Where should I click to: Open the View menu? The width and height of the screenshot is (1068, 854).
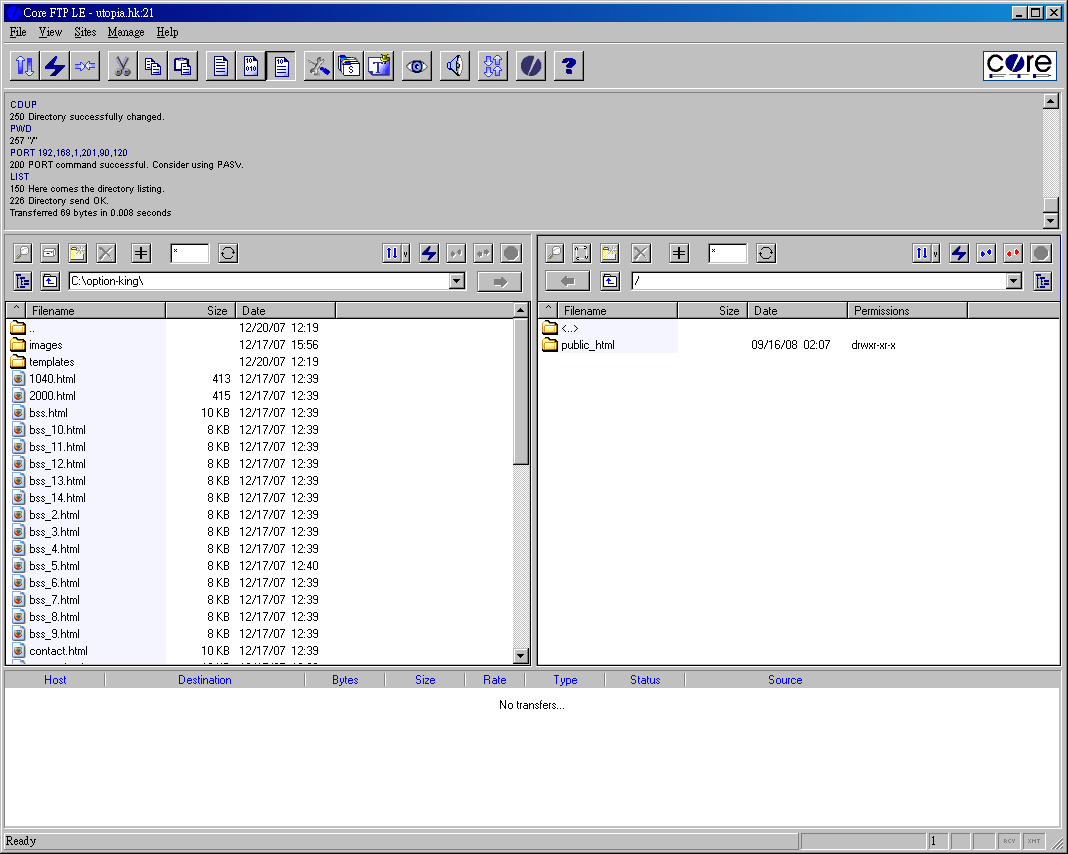pos(50,32)
